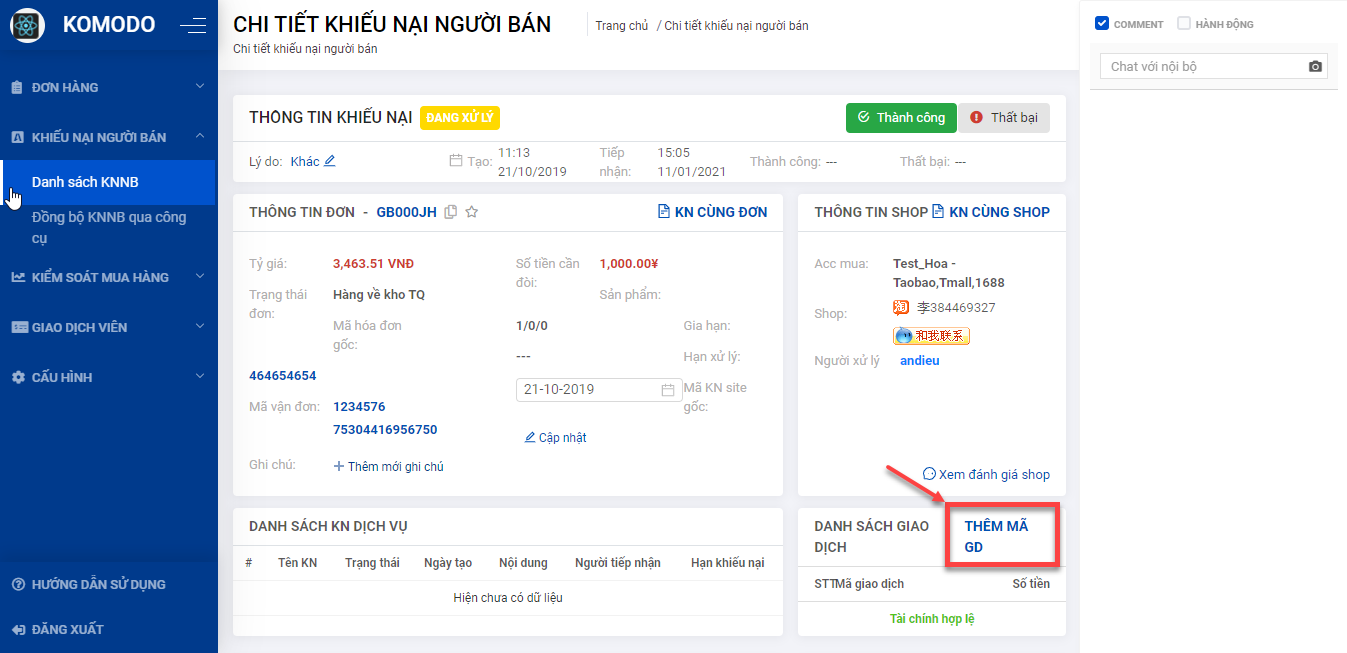The width and height of the screenshot is (1347, 653).
Task: Click the Aliwangwang chat badge icon
Action: tap(931, 336)
